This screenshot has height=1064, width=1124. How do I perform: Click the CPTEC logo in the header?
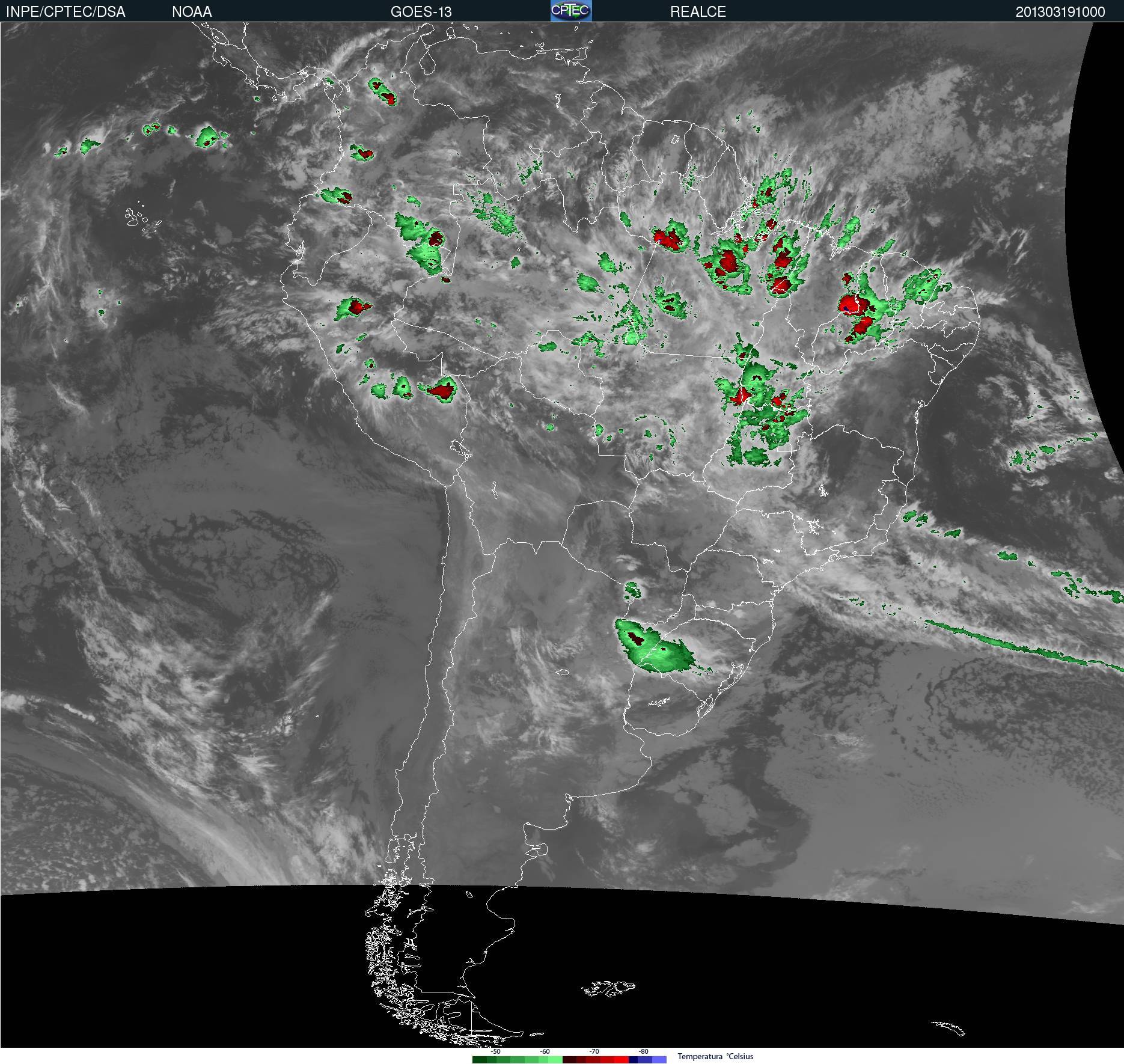click(x=571, y=11)
